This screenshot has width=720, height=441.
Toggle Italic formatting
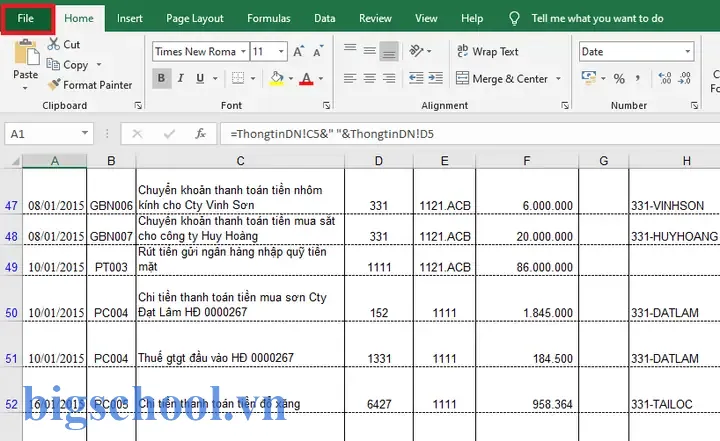click(181, 78)
